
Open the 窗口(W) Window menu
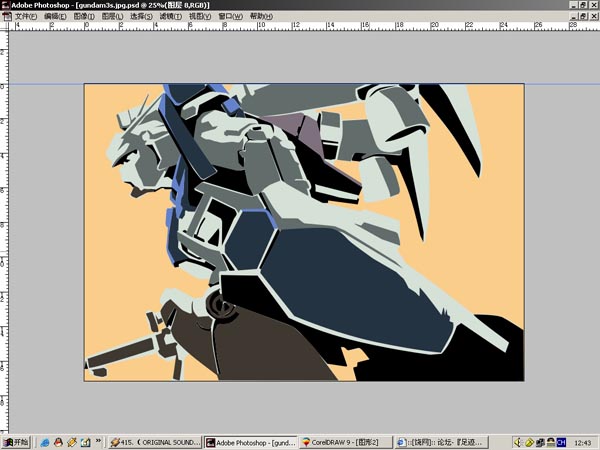coord(230,16)
